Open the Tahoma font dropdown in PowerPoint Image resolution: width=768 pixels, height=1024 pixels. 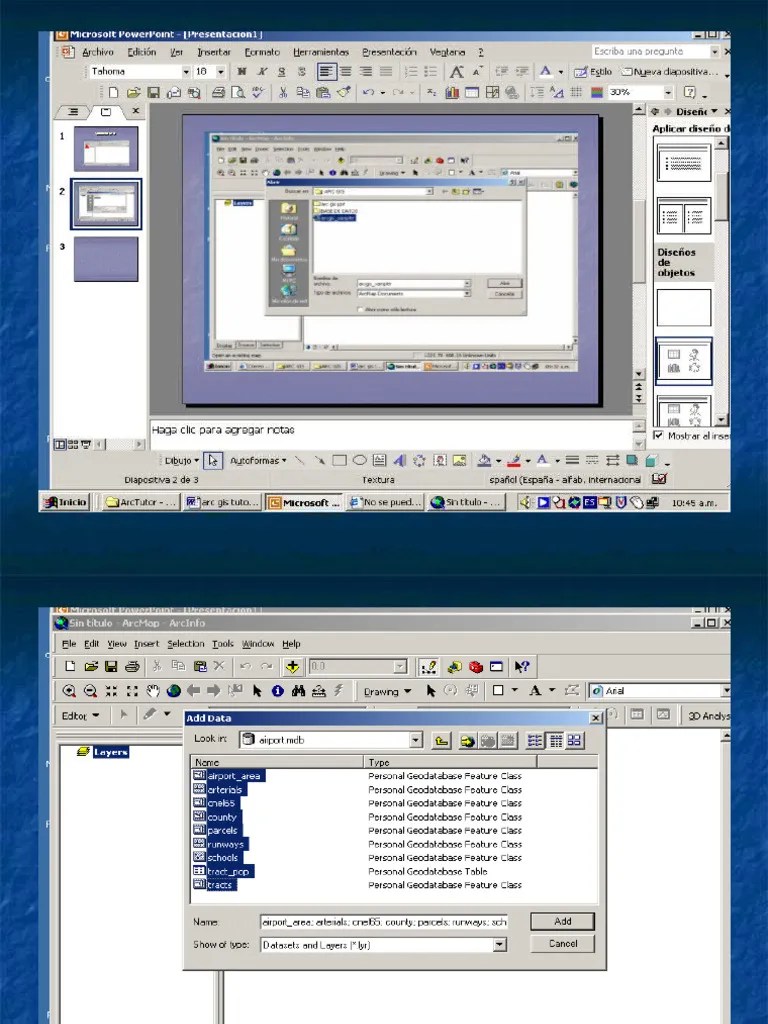pyautogui.click(x=186, y=71)
